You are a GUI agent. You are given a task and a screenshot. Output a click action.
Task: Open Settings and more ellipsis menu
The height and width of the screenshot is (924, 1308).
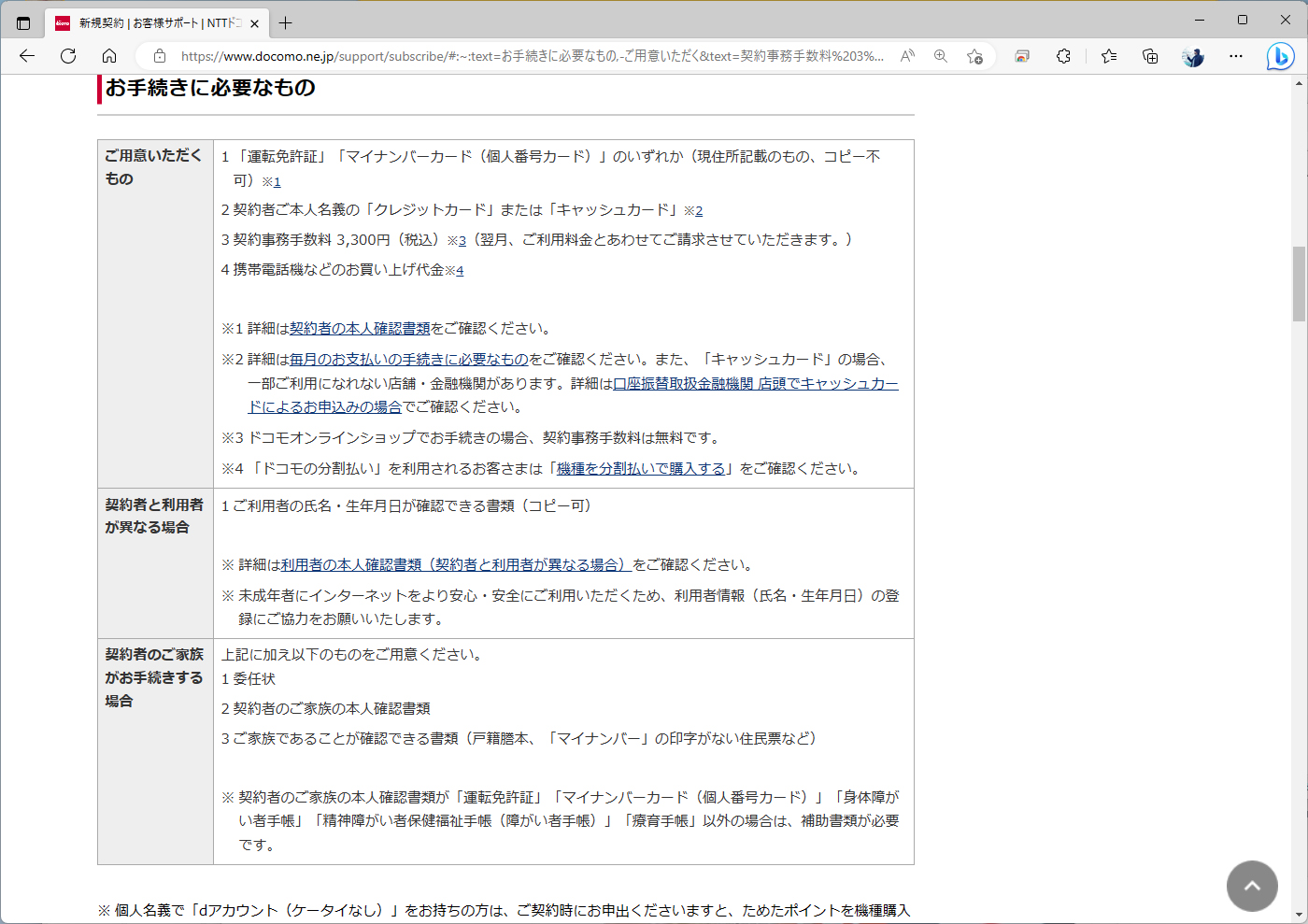click(1236, 56)
